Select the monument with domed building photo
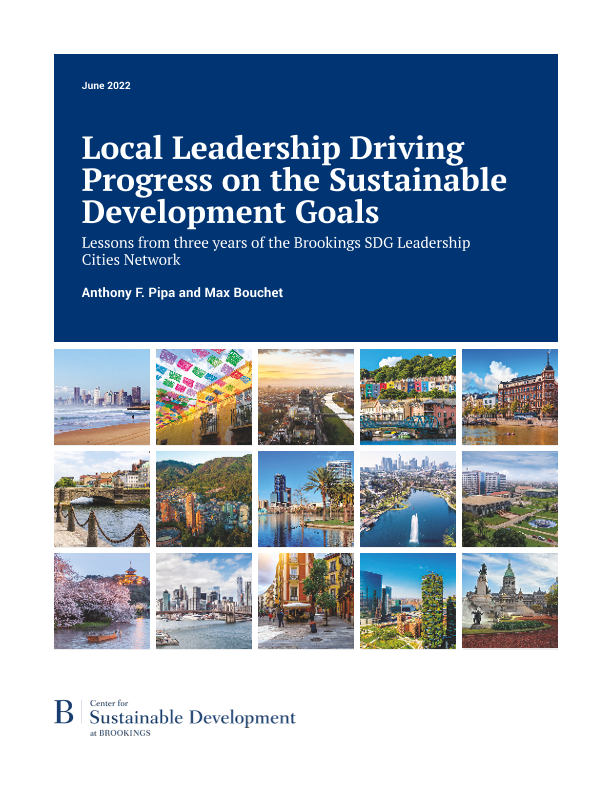 pos(510,601)
